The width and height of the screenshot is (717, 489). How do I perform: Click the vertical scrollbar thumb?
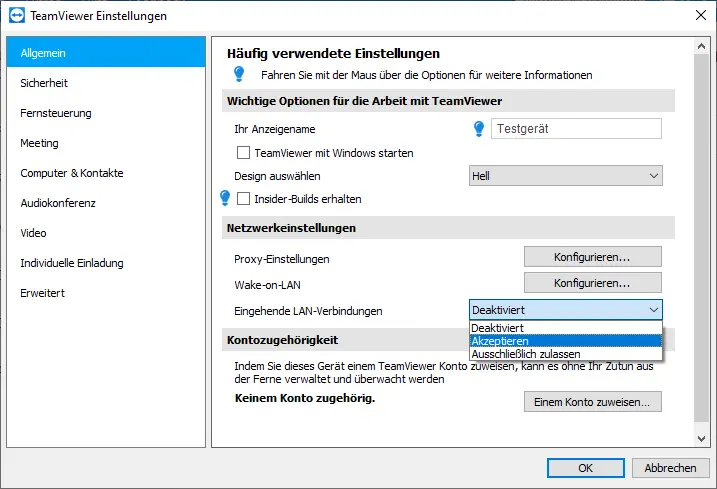tap(701, 238)
